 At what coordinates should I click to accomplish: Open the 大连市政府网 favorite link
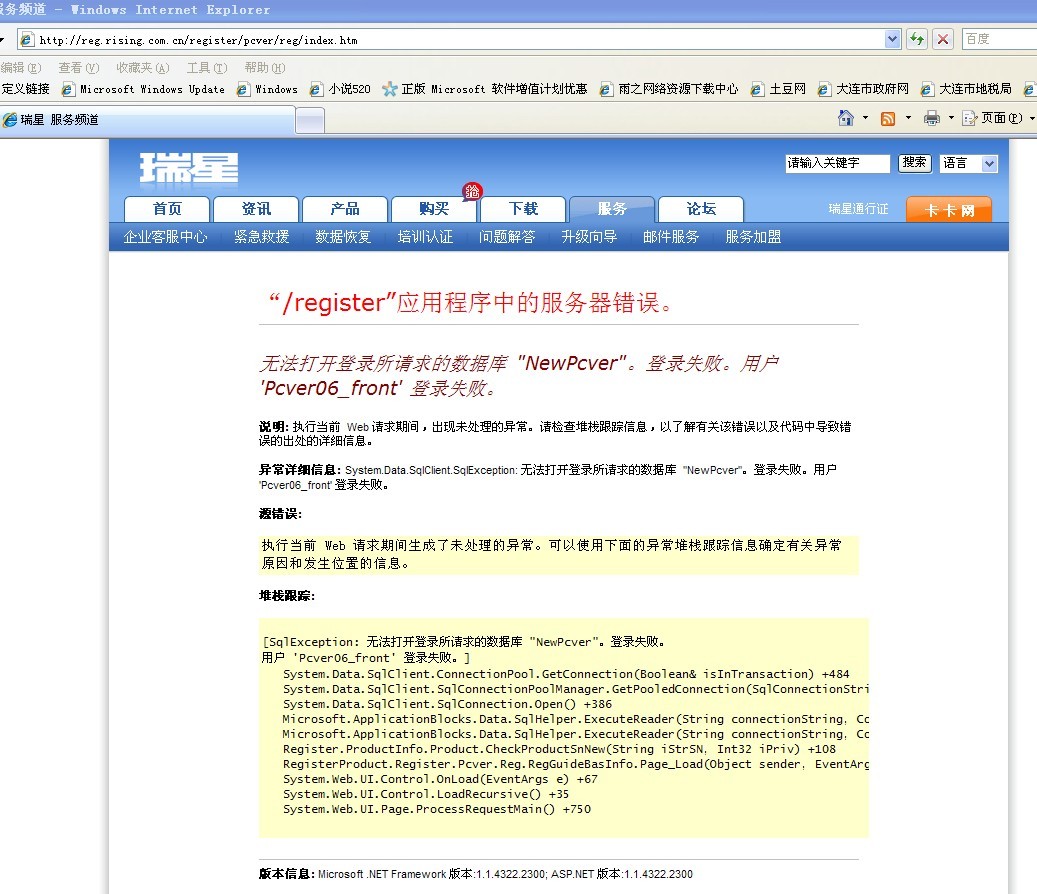click(863, 89)
